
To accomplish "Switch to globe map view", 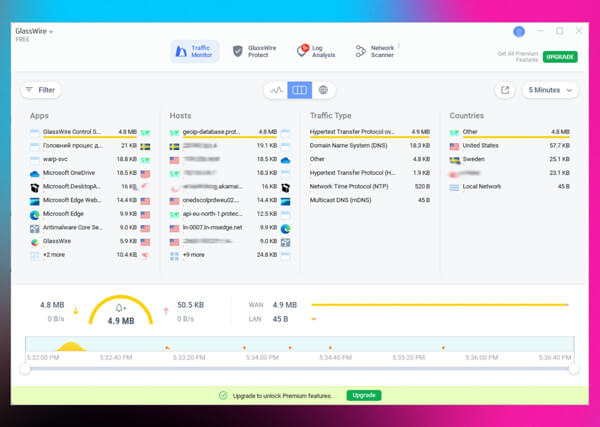I will click(323, 90).
